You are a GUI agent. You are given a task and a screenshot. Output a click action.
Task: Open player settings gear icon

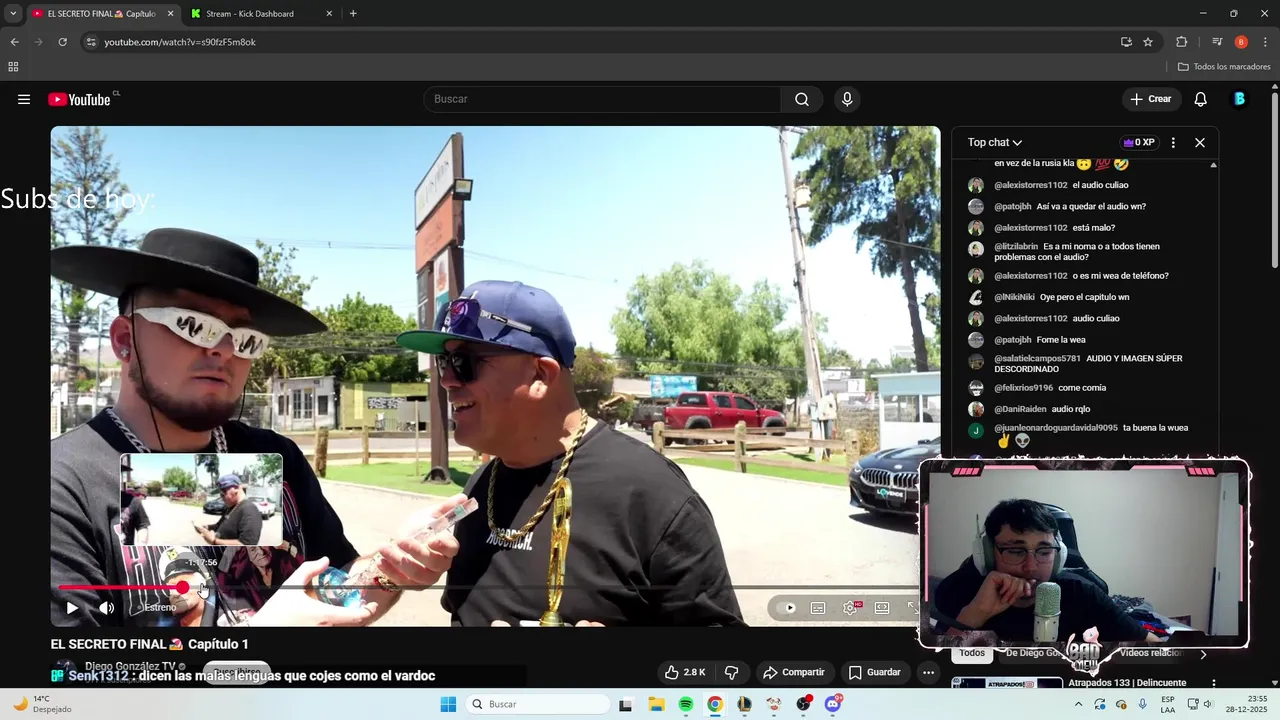pos(850,608)
